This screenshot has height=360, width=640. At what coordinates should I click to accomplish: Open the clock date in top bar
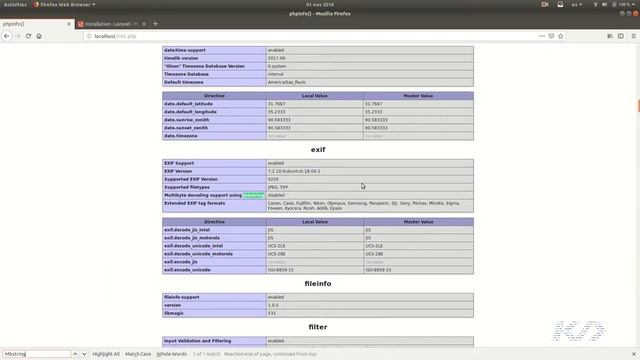click(x=320, y=4)
